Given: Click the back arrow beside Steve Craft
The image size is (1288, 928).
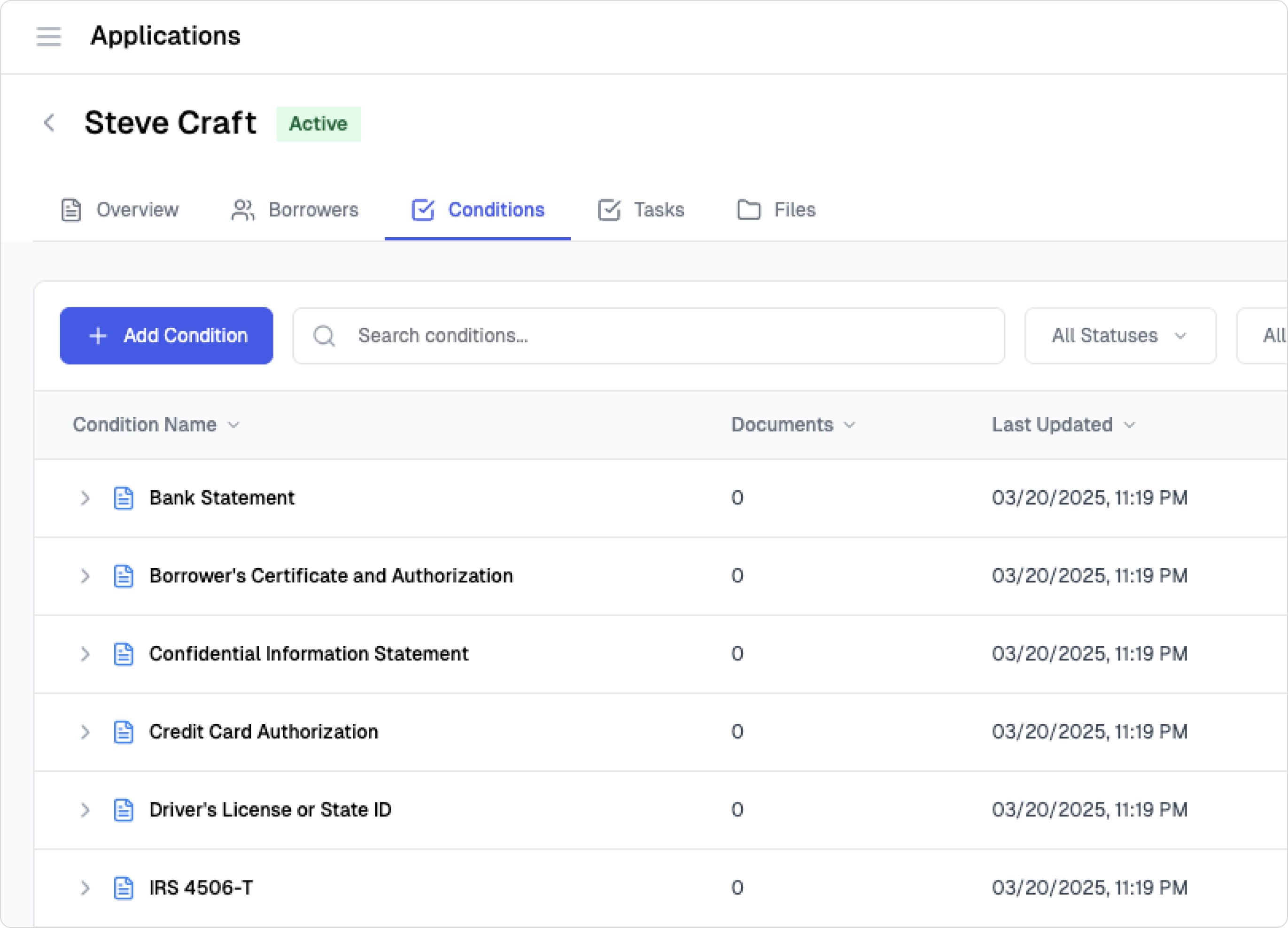Looking at the screenshot, I should (x=49, y=123).
